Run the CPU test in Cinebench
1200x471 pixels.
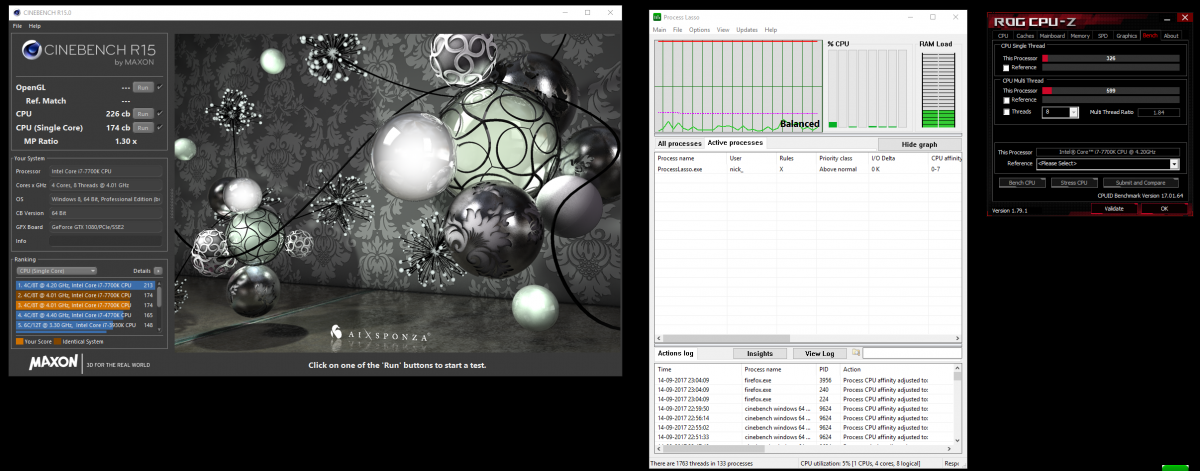[x=143, y=114]
